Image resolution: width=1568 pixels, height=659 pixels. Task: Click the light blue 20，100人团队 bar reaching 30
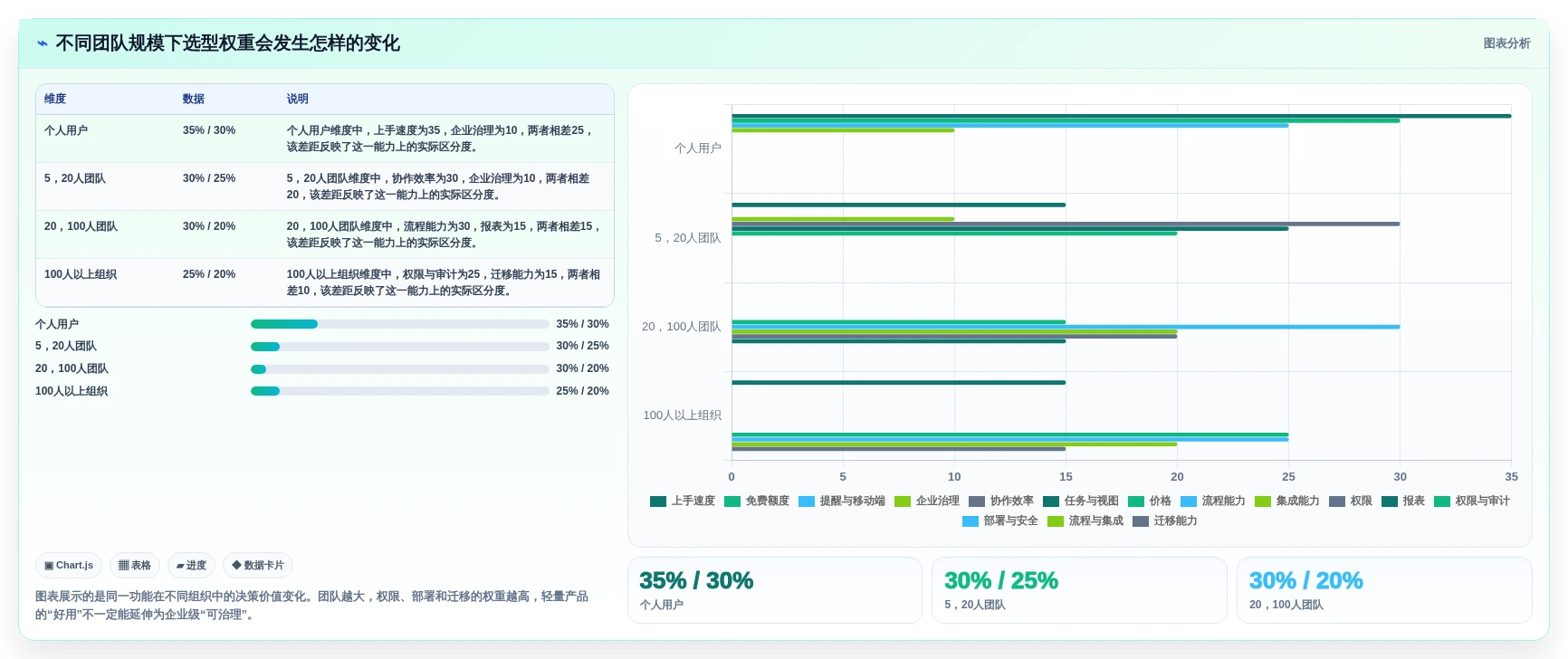tap(1066, 327)
